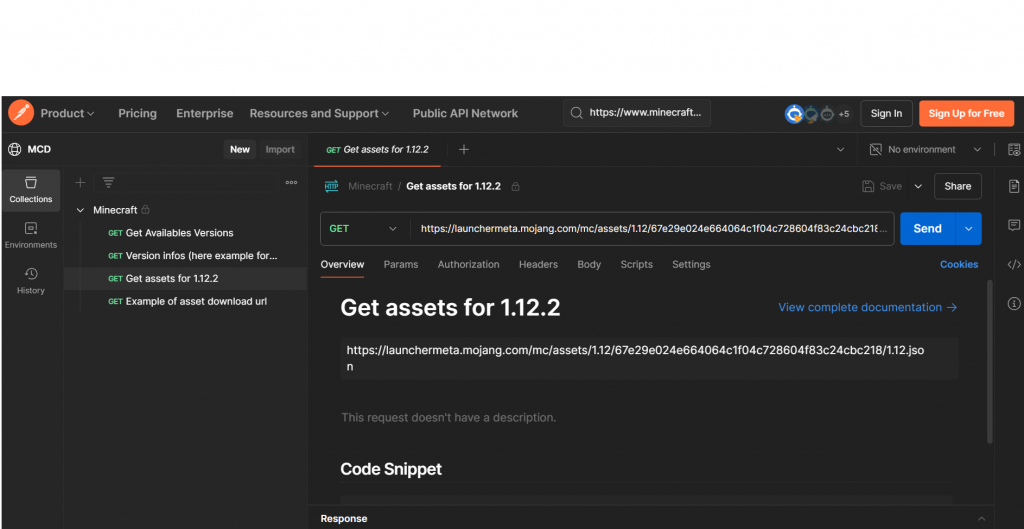Screen dimensions: 1024x529
Task: Click the filter icon in collections sidebar
Action: coord(108,183)
